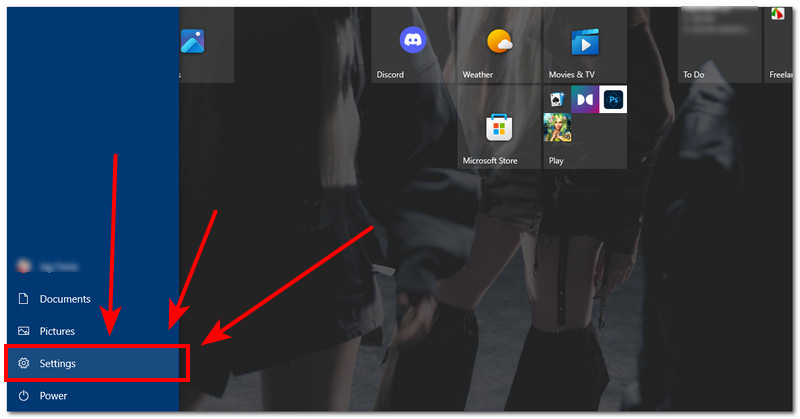Open the Freelancer tile at right edge
This screenshot has height=419, width=800.
[782, 44]
